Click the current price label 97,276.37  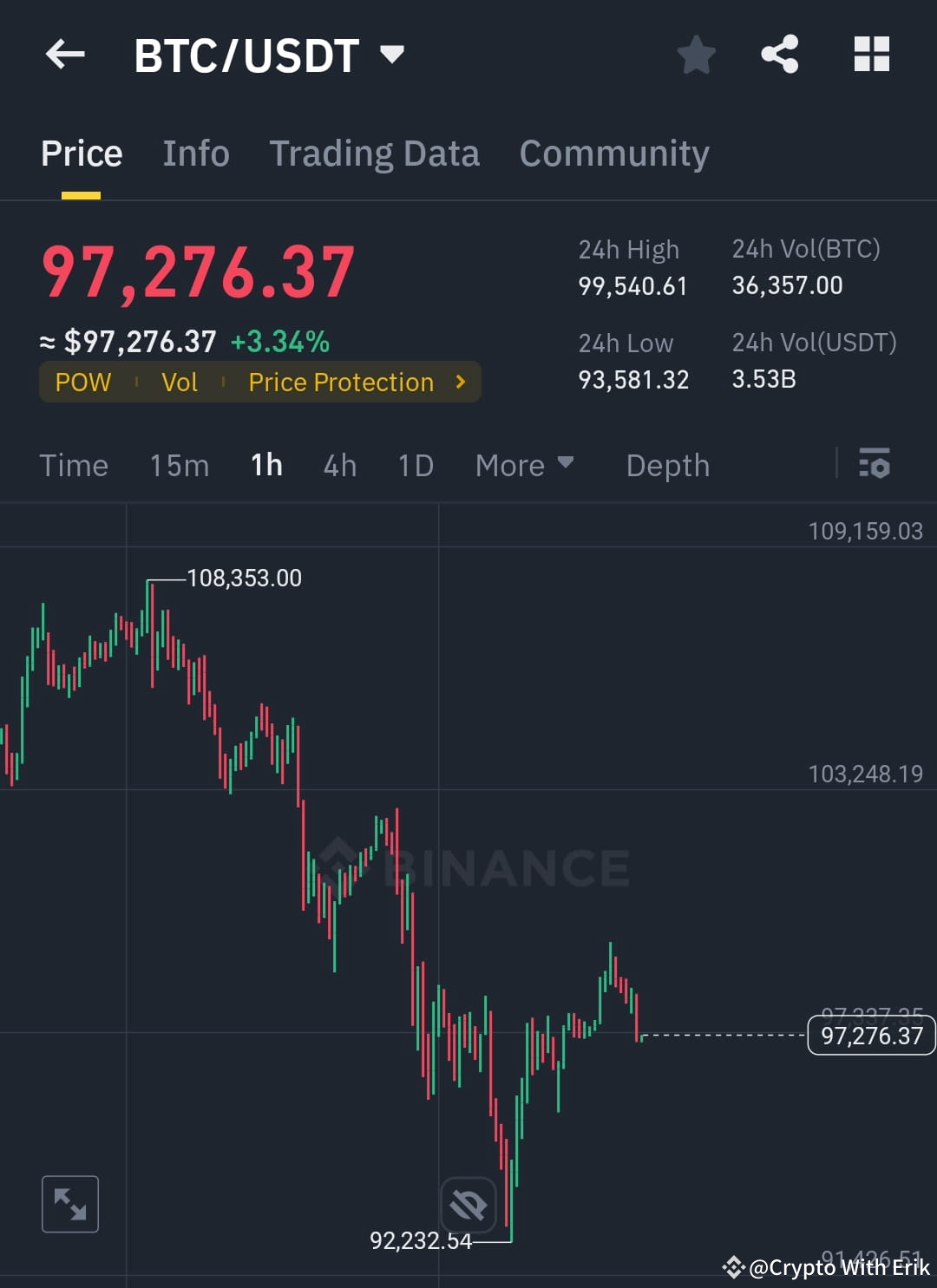pyautogui.click(x=871, y=1035)
